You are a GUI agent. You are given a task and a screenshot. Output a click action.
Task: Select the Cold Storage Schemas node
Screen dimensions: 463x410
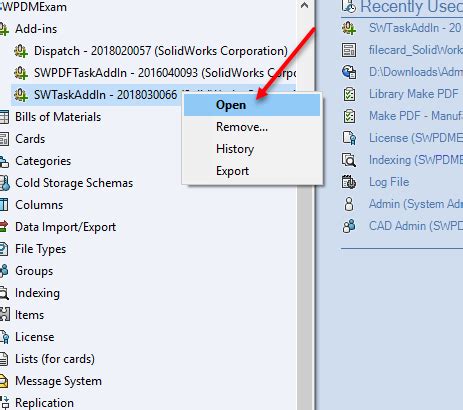(74, 183)
